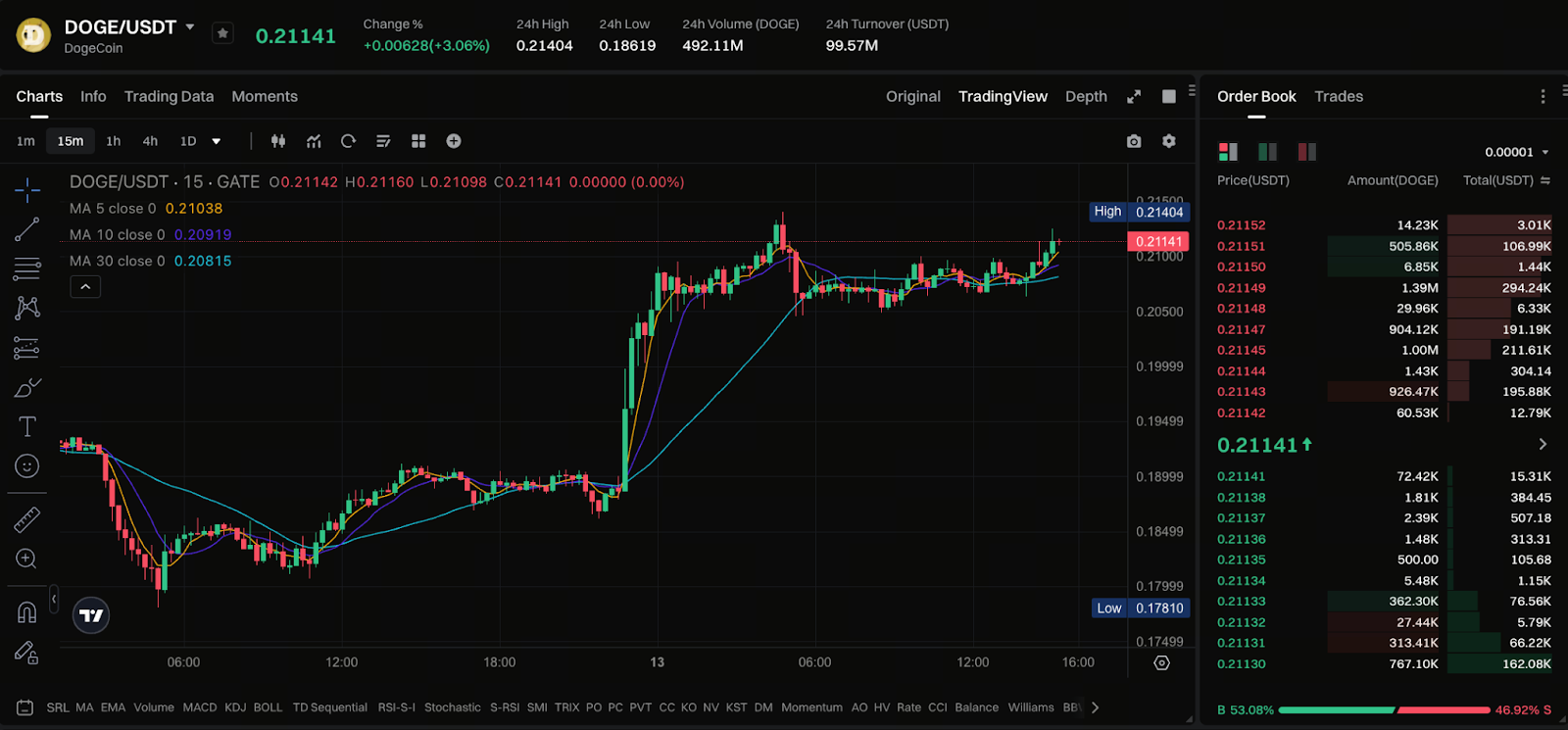
Task: Select the 1m timeframe
Action: (x=26, y=141)
